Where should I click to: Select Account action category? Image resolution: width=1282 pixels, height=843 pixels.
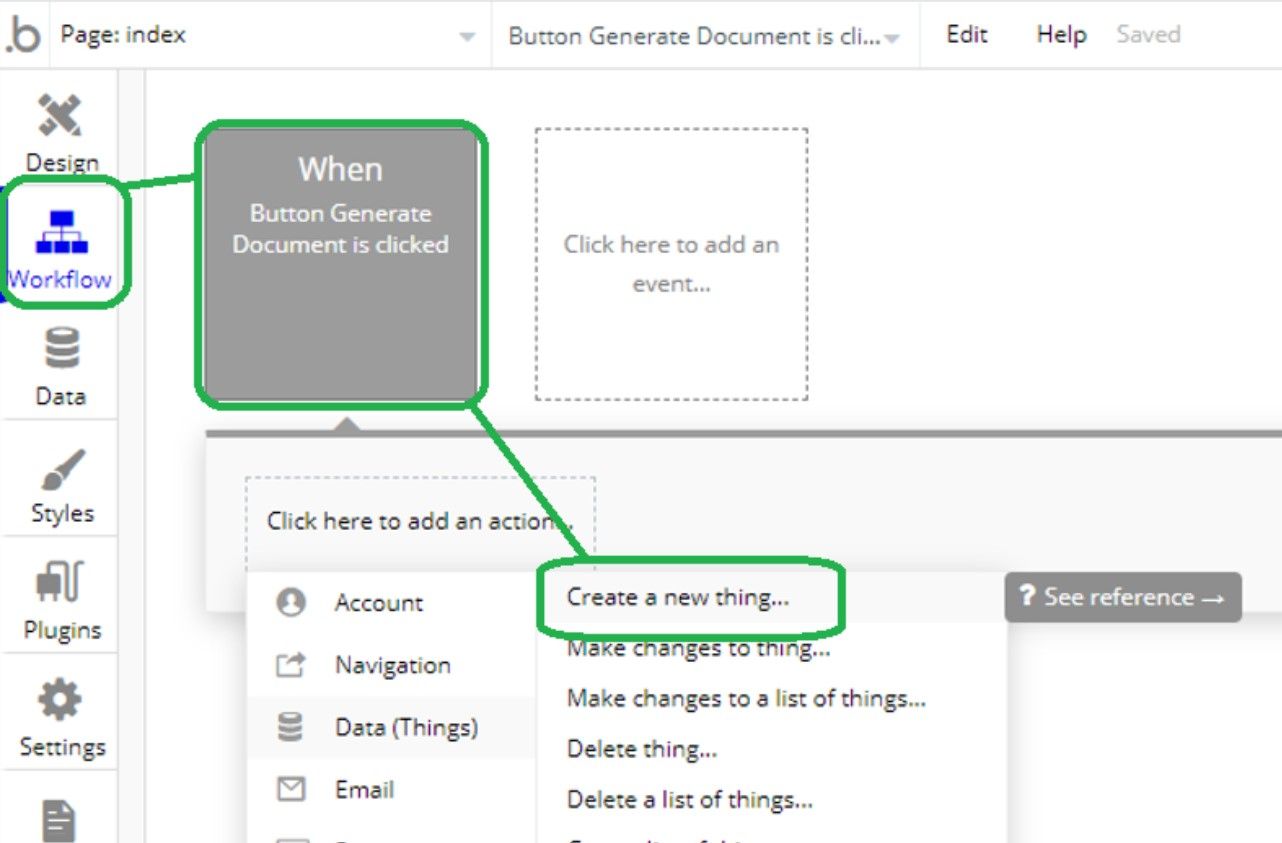point(392,603)
